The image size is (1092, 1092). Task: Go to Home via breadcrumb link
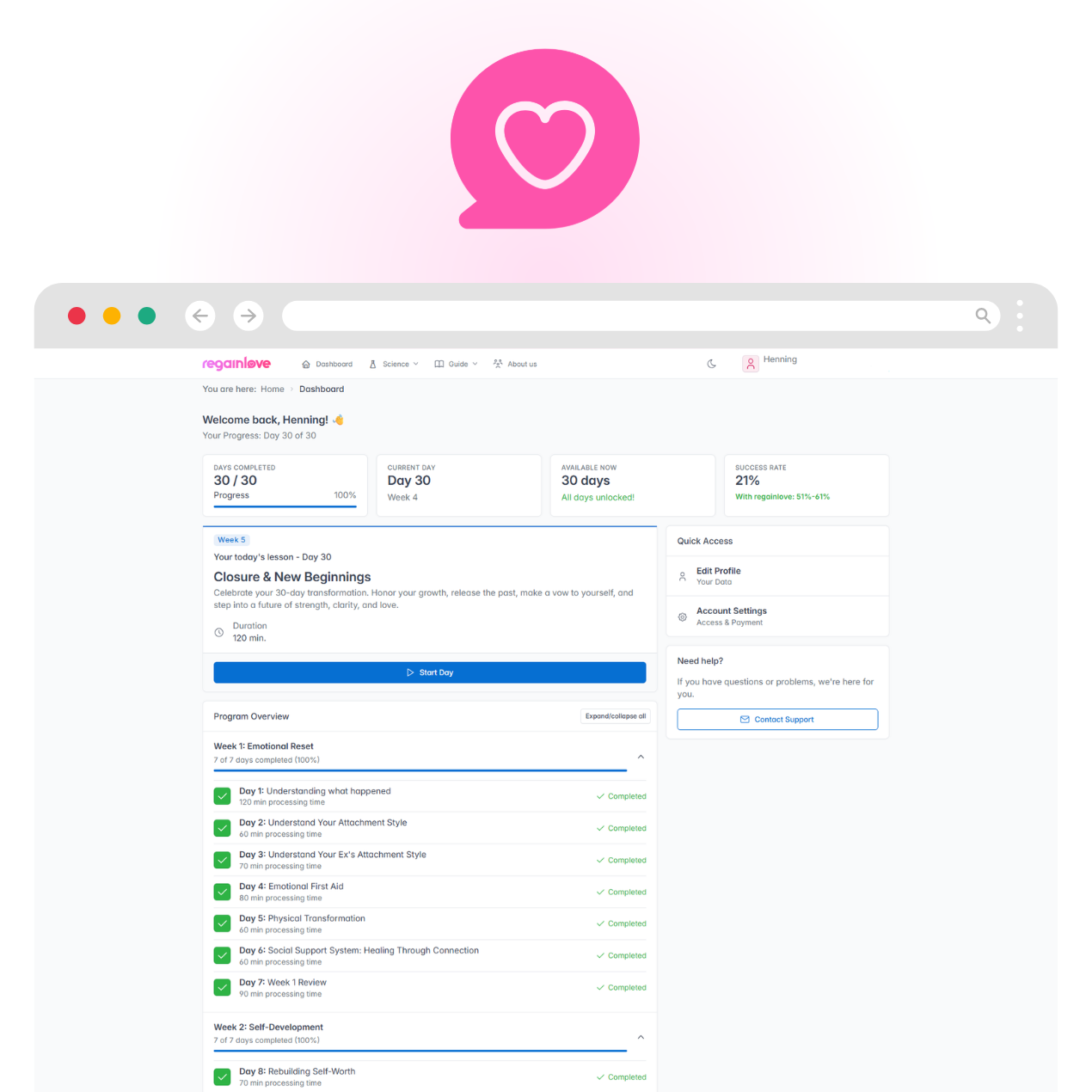click(x=273, y=389)
